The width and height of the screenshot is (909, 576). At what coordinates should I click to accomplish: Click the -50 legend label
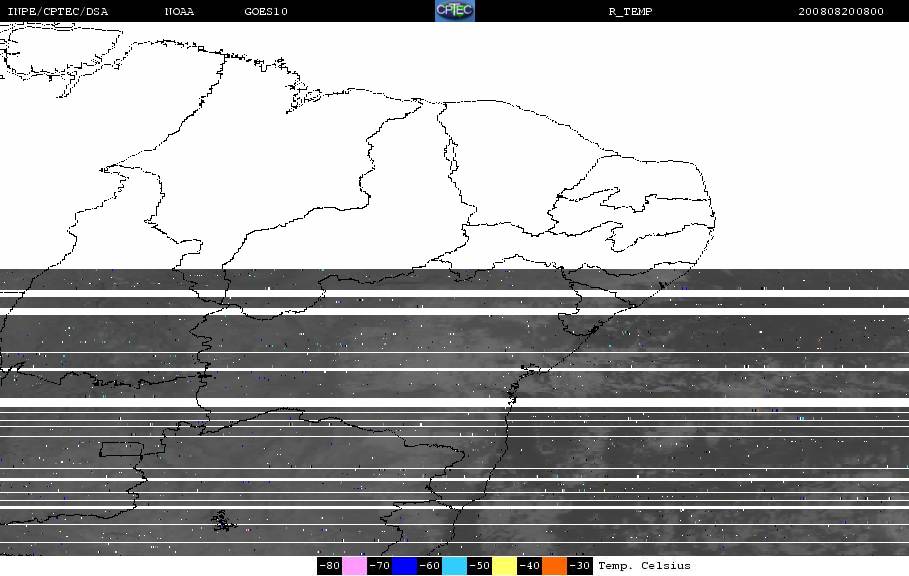(x=479, y=566)
